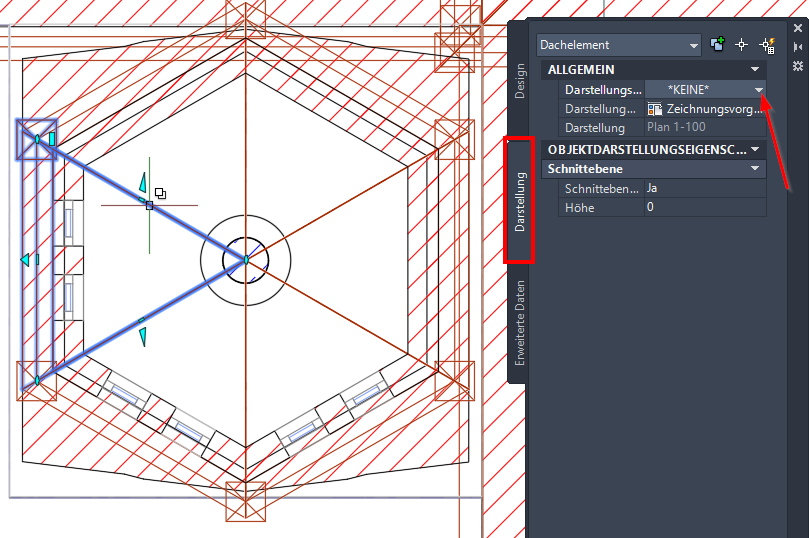
Task: Open properties palette settings gear icon
Action: point(798,66)
